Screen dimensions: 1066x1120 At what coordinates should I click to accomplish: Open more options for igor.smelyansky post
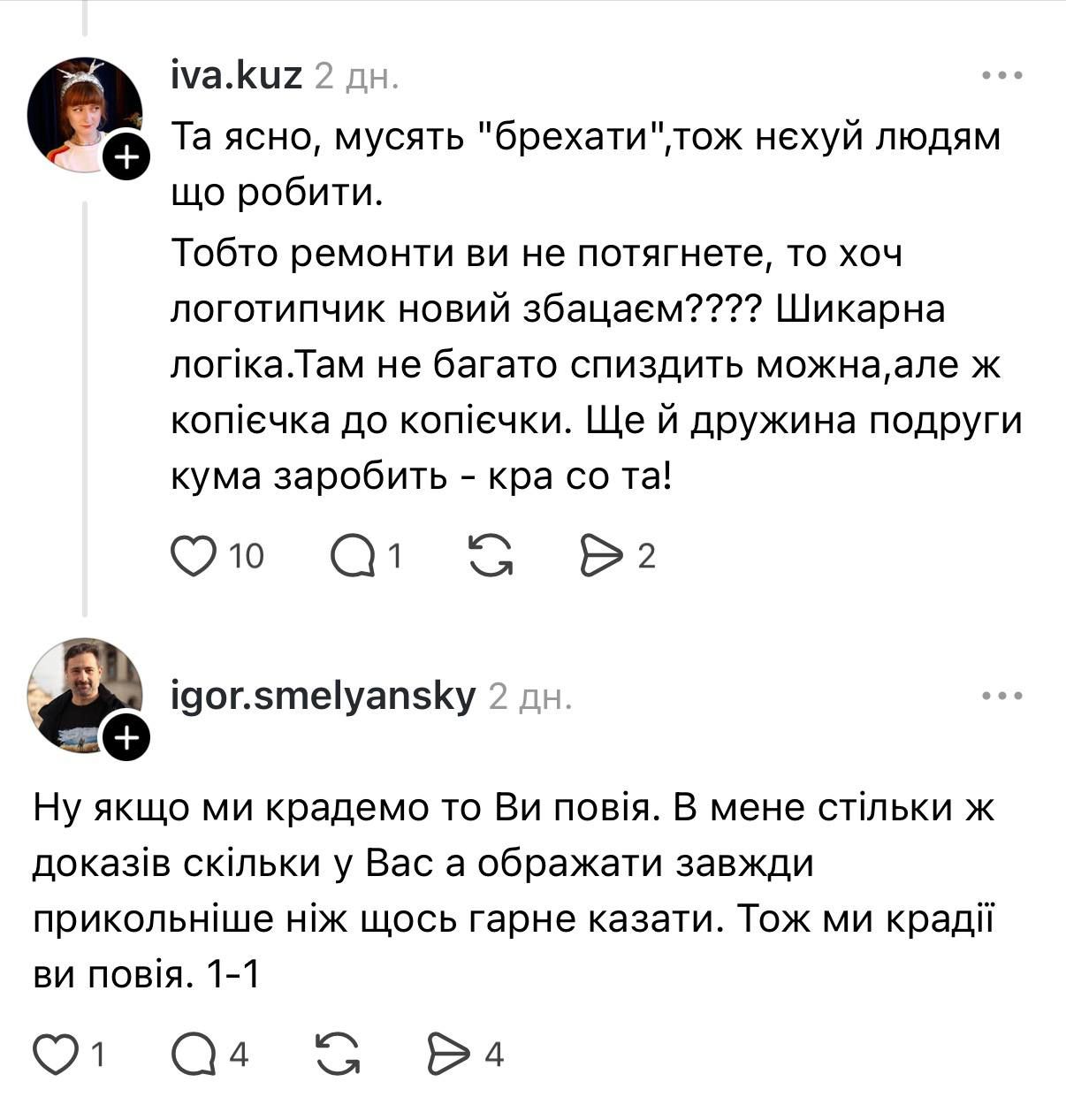click(x=1002, y=697)
